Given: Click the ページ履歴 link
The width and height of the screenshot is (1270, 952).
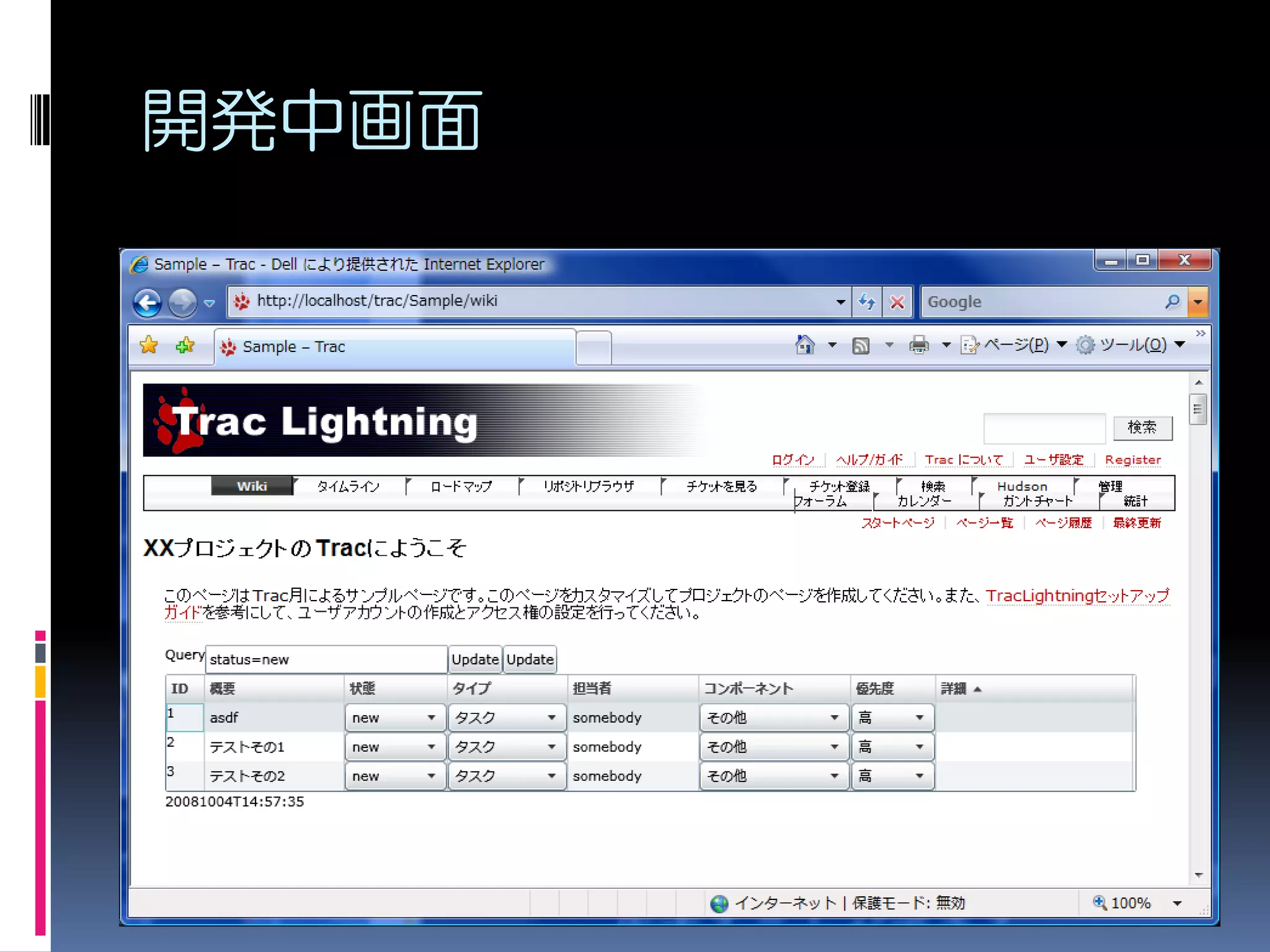Looking at the screenshot, I should point(1064,523).
